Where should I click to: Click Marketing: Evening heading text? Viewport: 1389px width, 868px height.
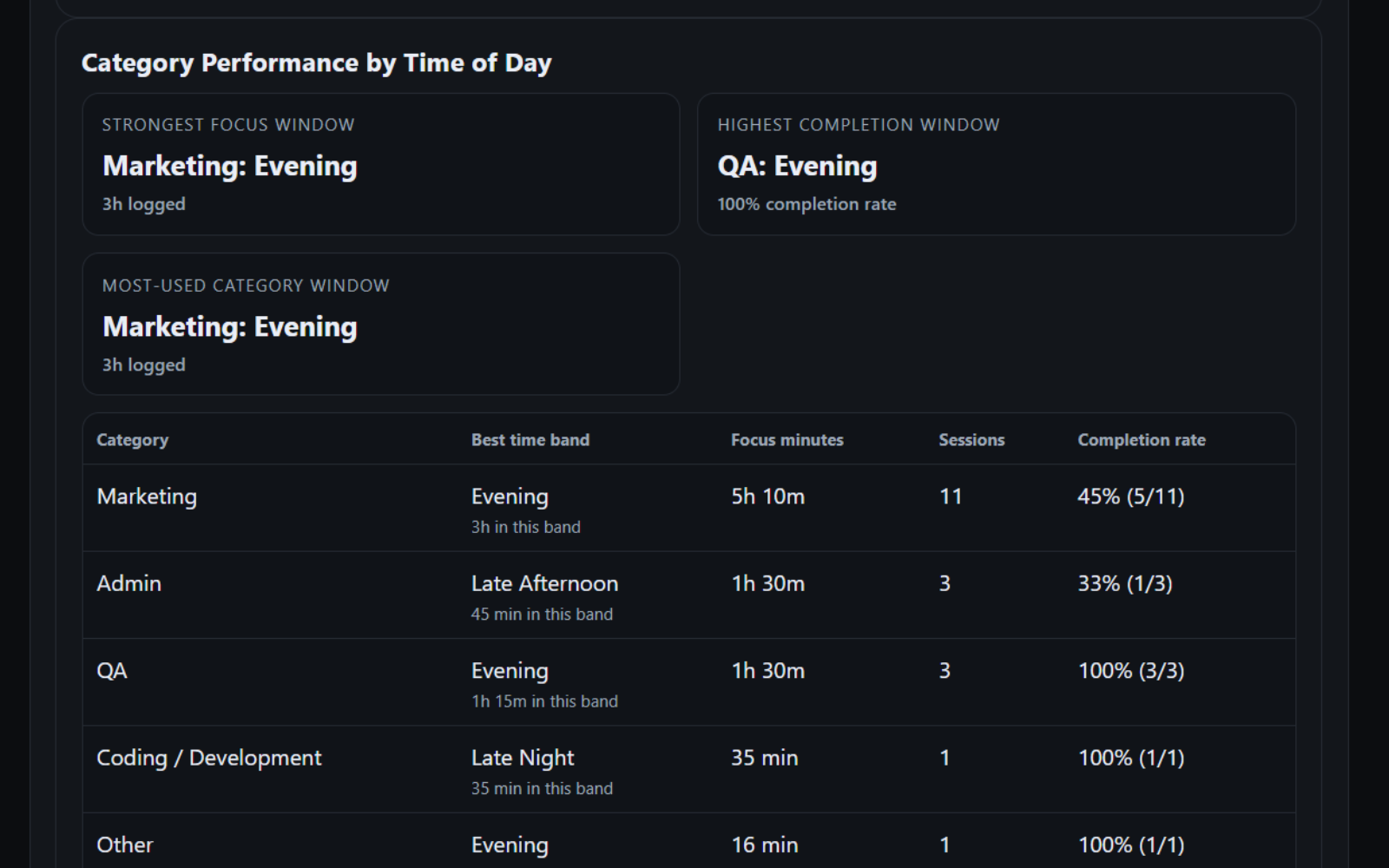229,166
